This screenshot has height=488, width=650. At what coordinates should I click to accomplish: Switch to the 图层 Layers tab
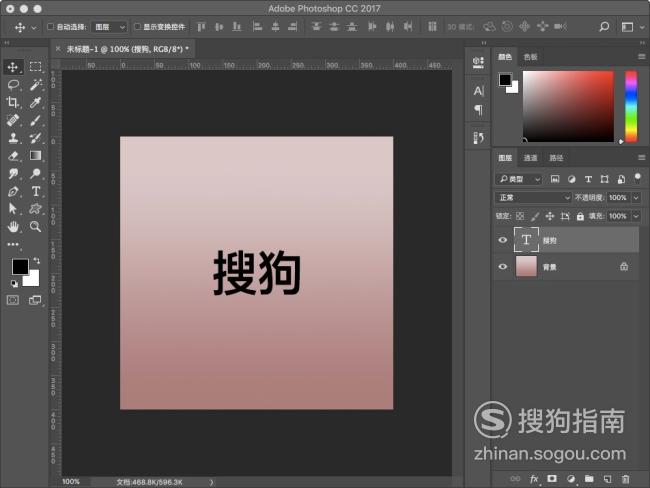pos(505,158)
